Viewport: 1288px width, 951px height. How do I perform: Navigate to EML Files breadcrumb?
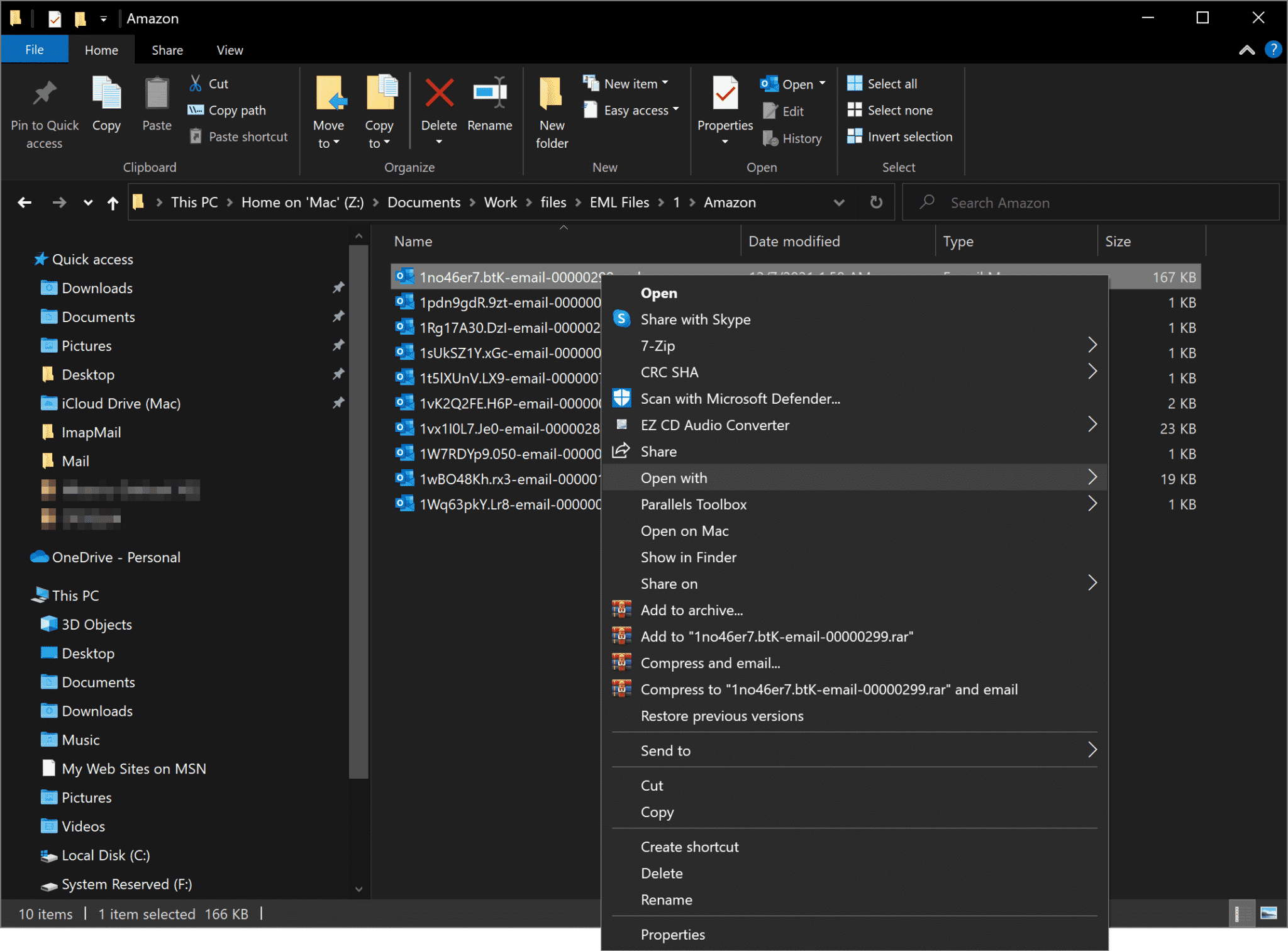(619, 203)
